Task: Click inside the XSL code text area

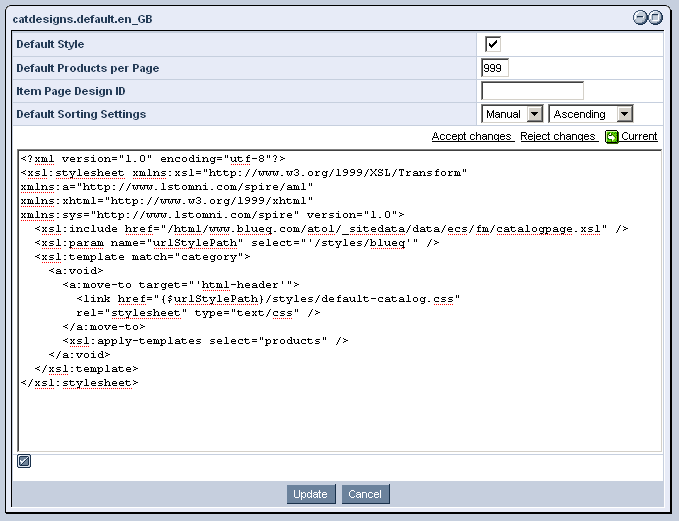Action: pos(340,301)
